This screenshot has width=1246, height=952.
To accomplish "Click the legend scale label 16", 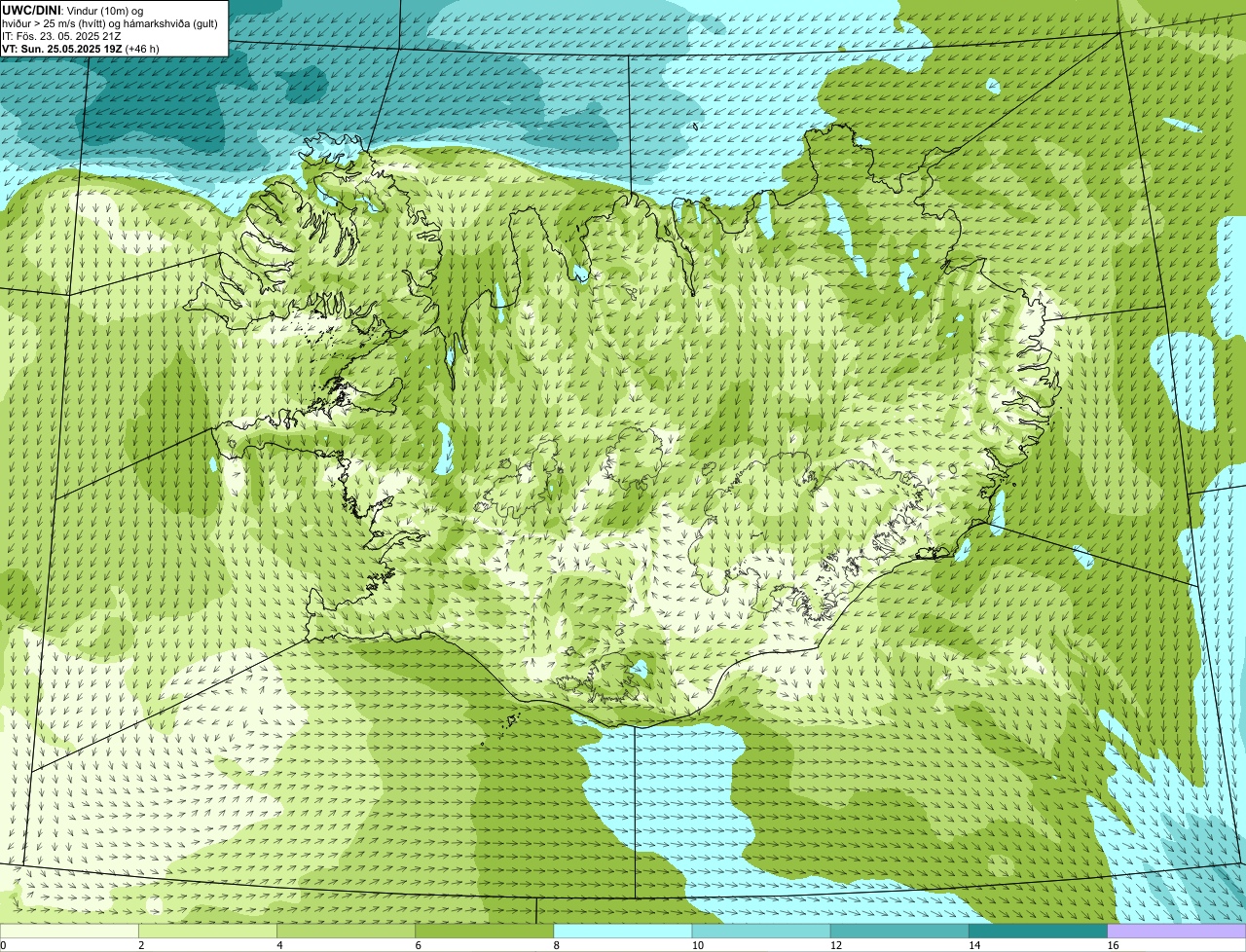I will tap(1114, 945).
